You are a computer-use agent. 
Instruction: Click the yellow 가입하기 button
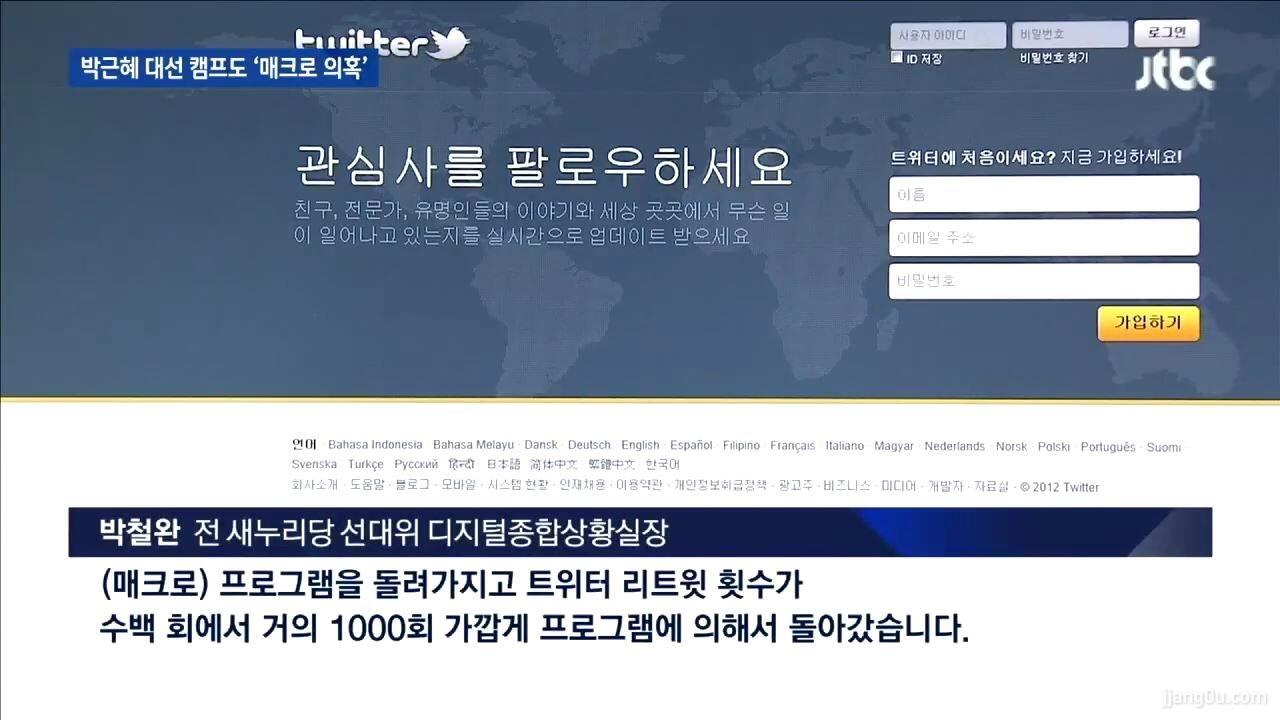[x=1148, y=323]
